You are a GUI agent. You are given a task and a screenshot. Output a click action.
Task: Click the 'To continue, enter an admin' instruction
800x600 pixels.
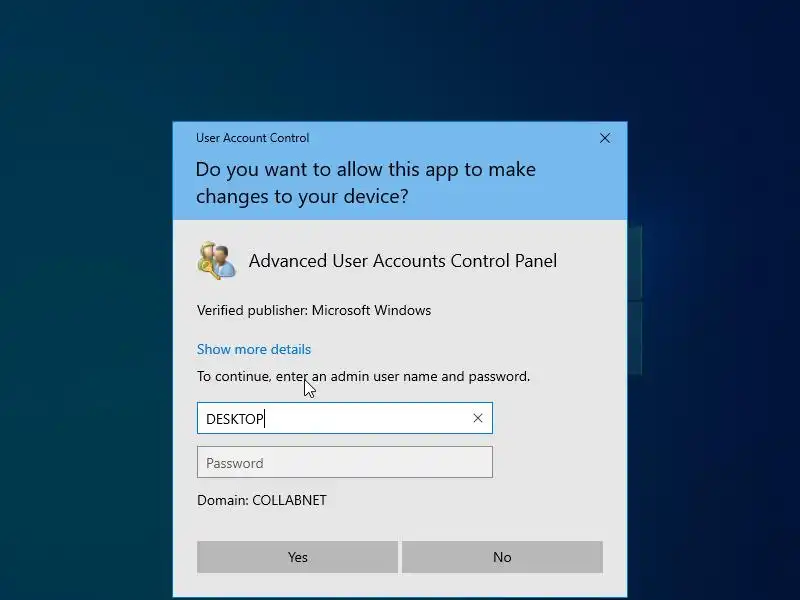coord(363,377)
